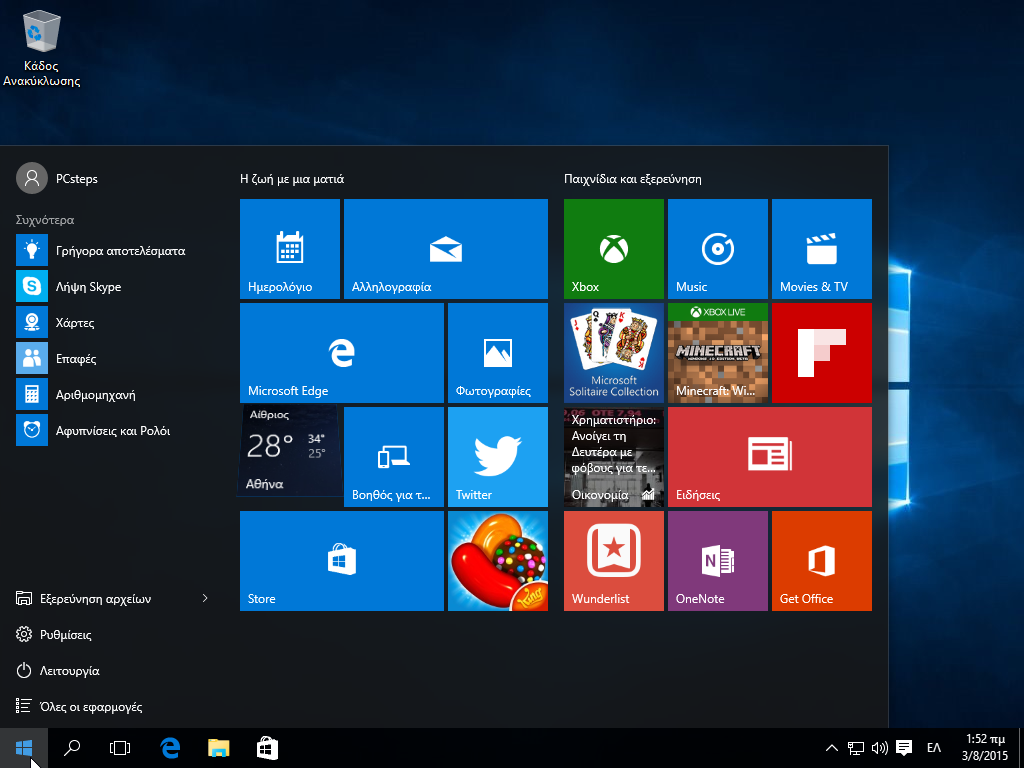Launch the Candy Crush Saga tile
Screen dimensions: 1024x768
pyautogui.click(x=497, y=560)
